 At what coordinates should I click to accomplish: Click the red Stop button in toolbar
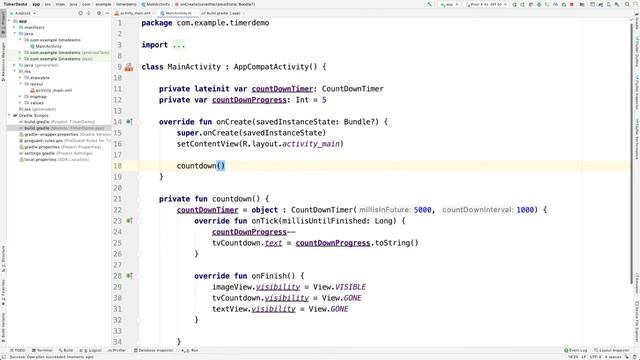click(572, 4)
